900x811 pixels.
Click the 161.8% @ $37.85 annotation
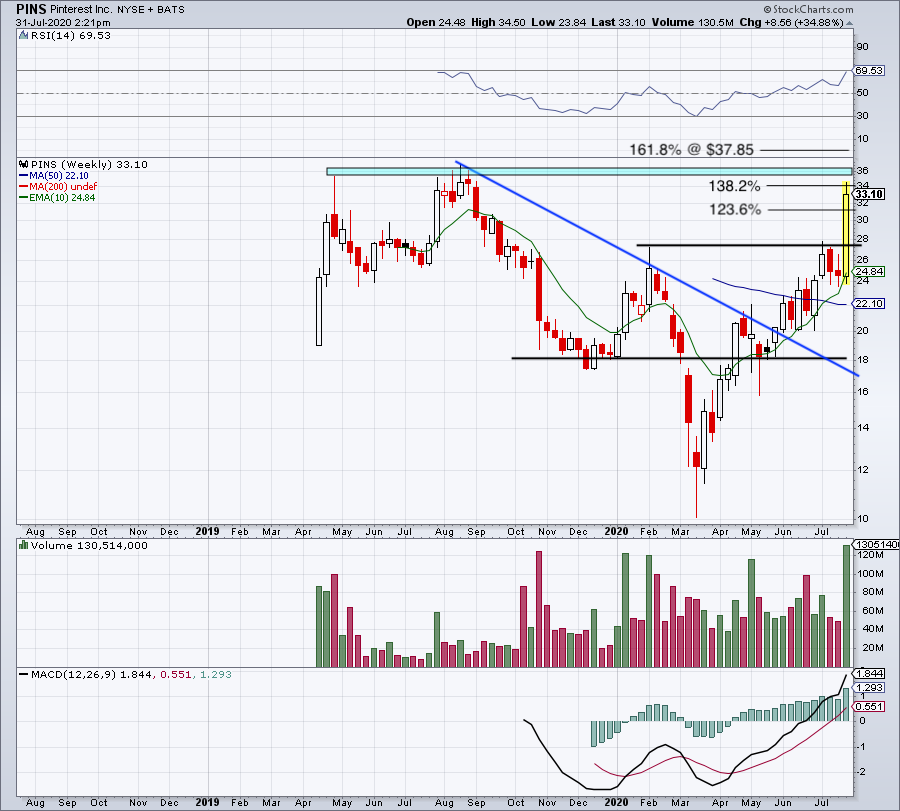[x=691, y=150]
